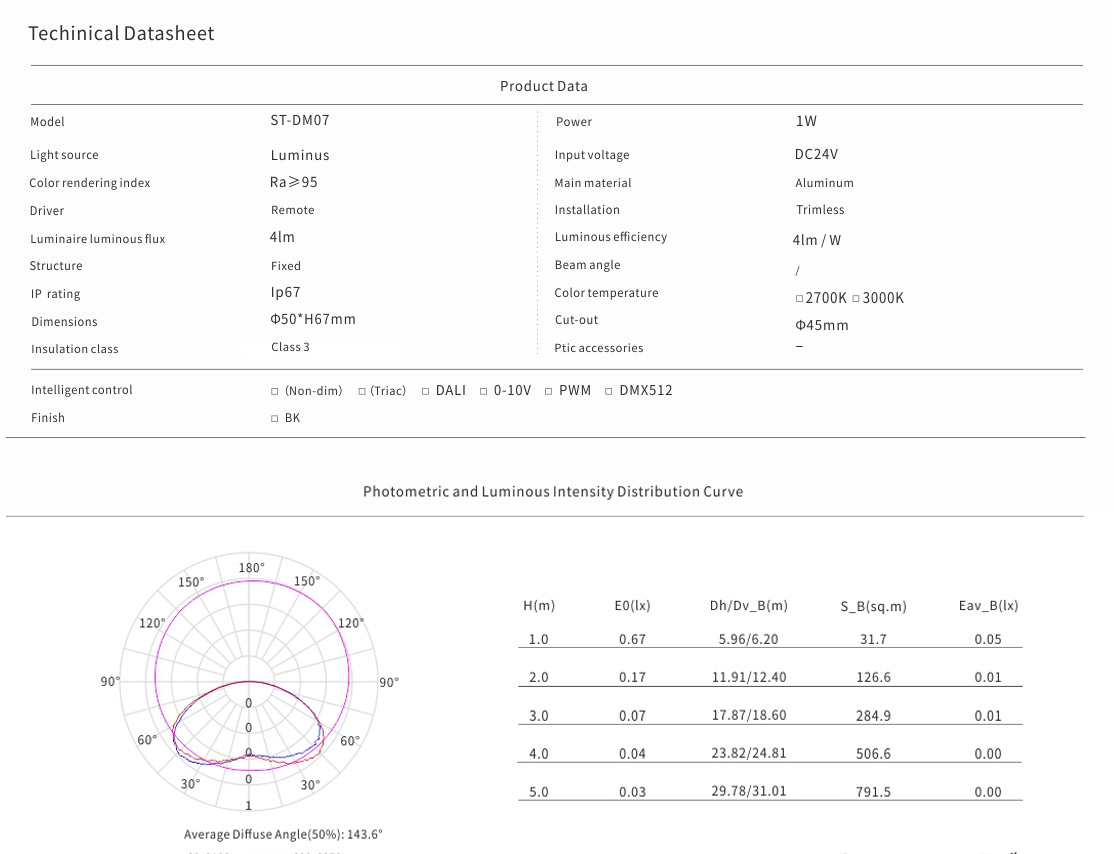Viewport: 1114px width, 854px height.
Task: Enable the DALI control checkbox
Action: click(426, 391)
